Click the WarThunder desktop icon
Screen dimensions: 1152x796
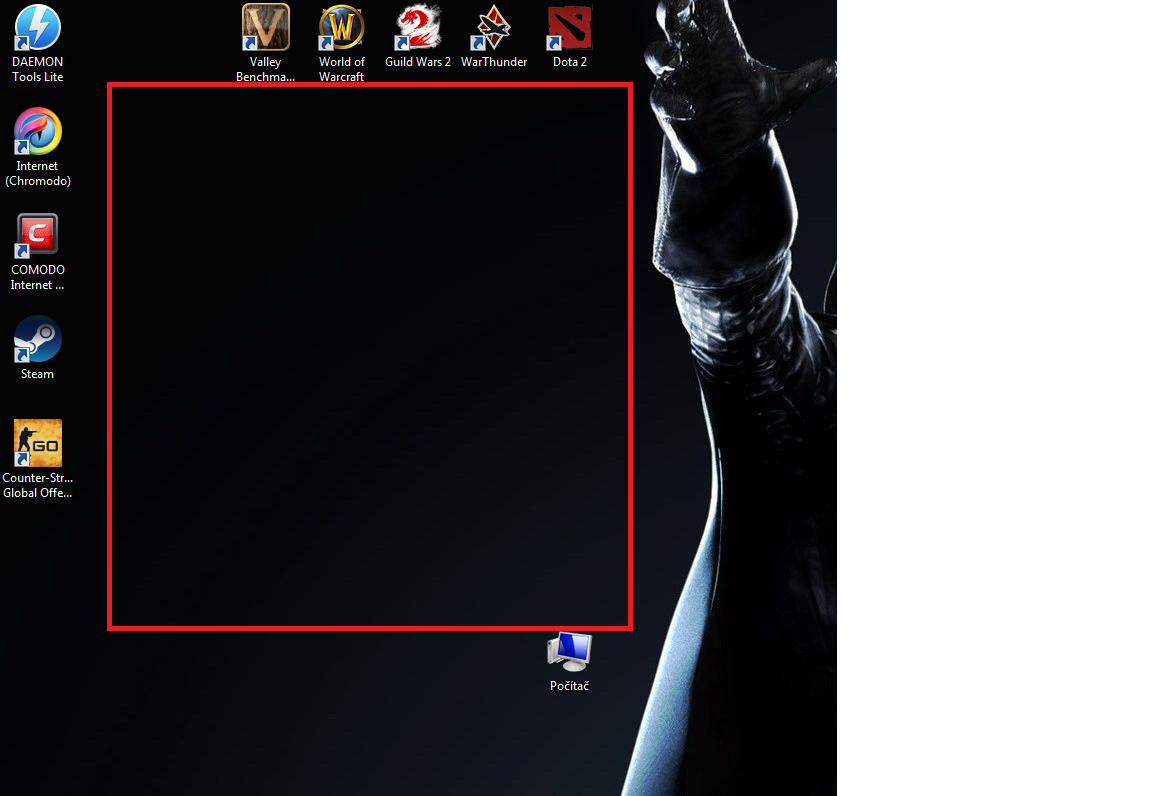494,28
